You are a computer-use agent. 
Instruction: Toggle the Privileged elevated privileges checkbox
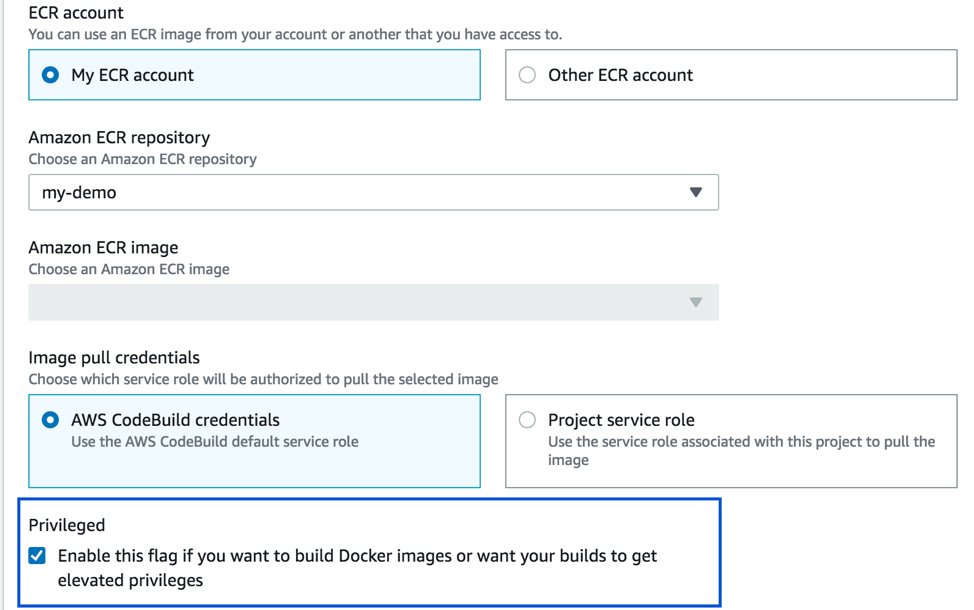pyautogui.click(x=37, y=555)
